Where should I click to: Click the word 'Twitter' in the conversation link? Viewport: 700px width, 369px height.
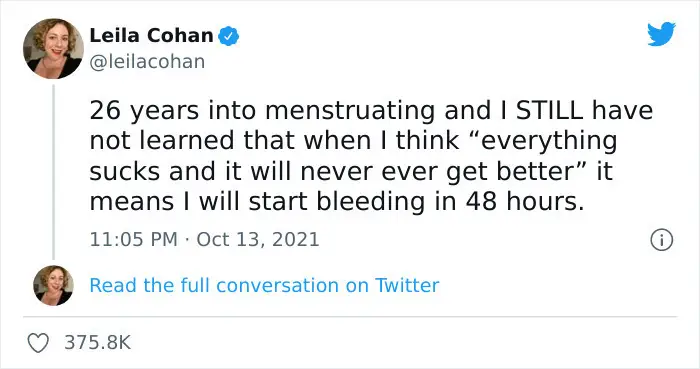[407, 286]
